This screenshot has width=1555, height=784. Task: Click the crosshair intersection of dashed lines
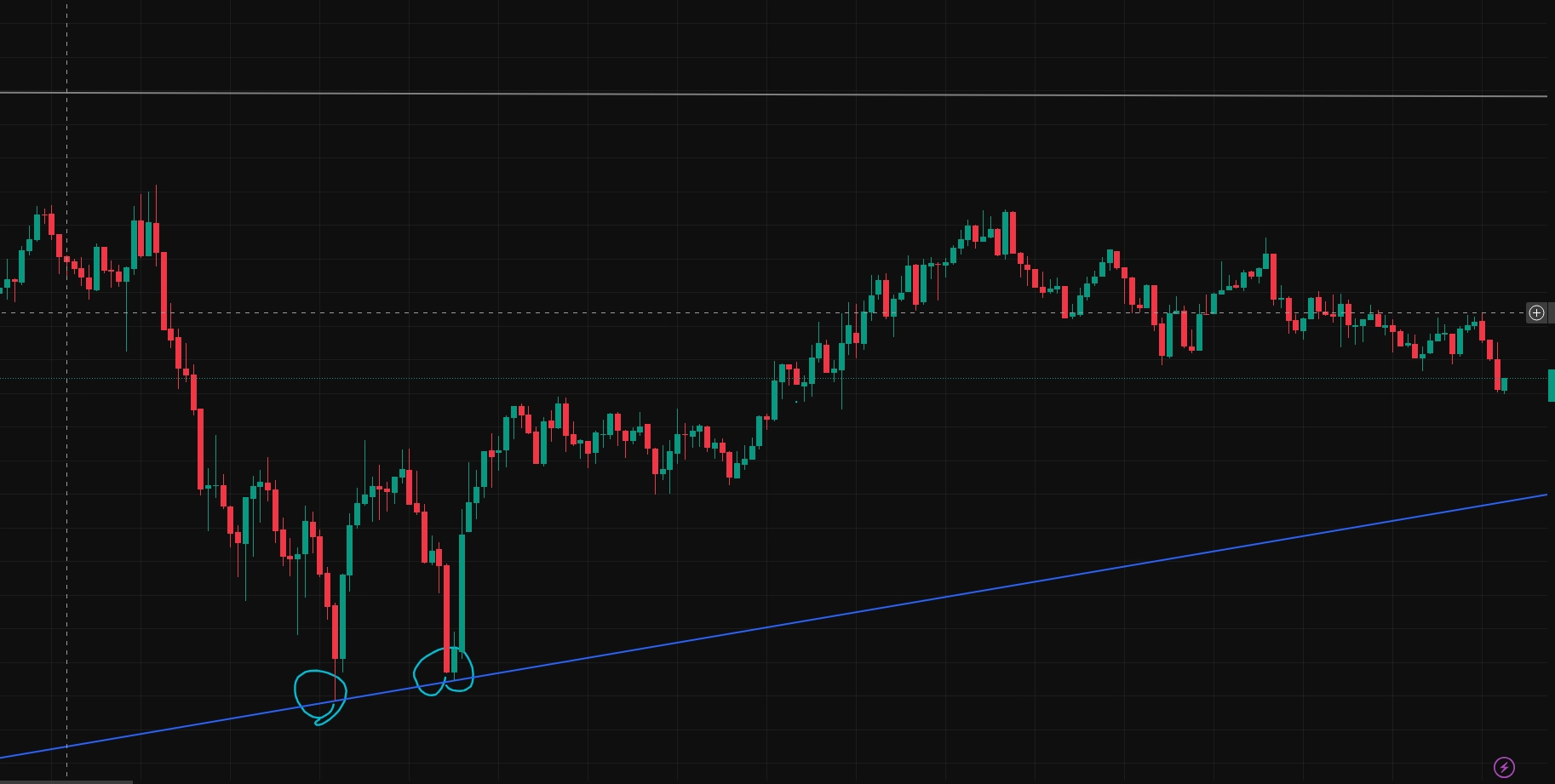coord(67,313)
